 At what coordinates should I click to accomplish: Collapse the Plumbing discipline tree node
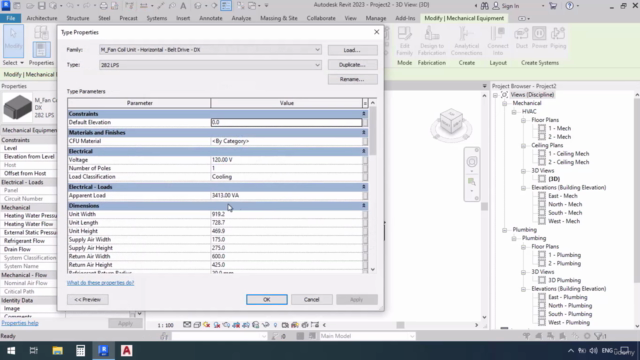[504, 230]
